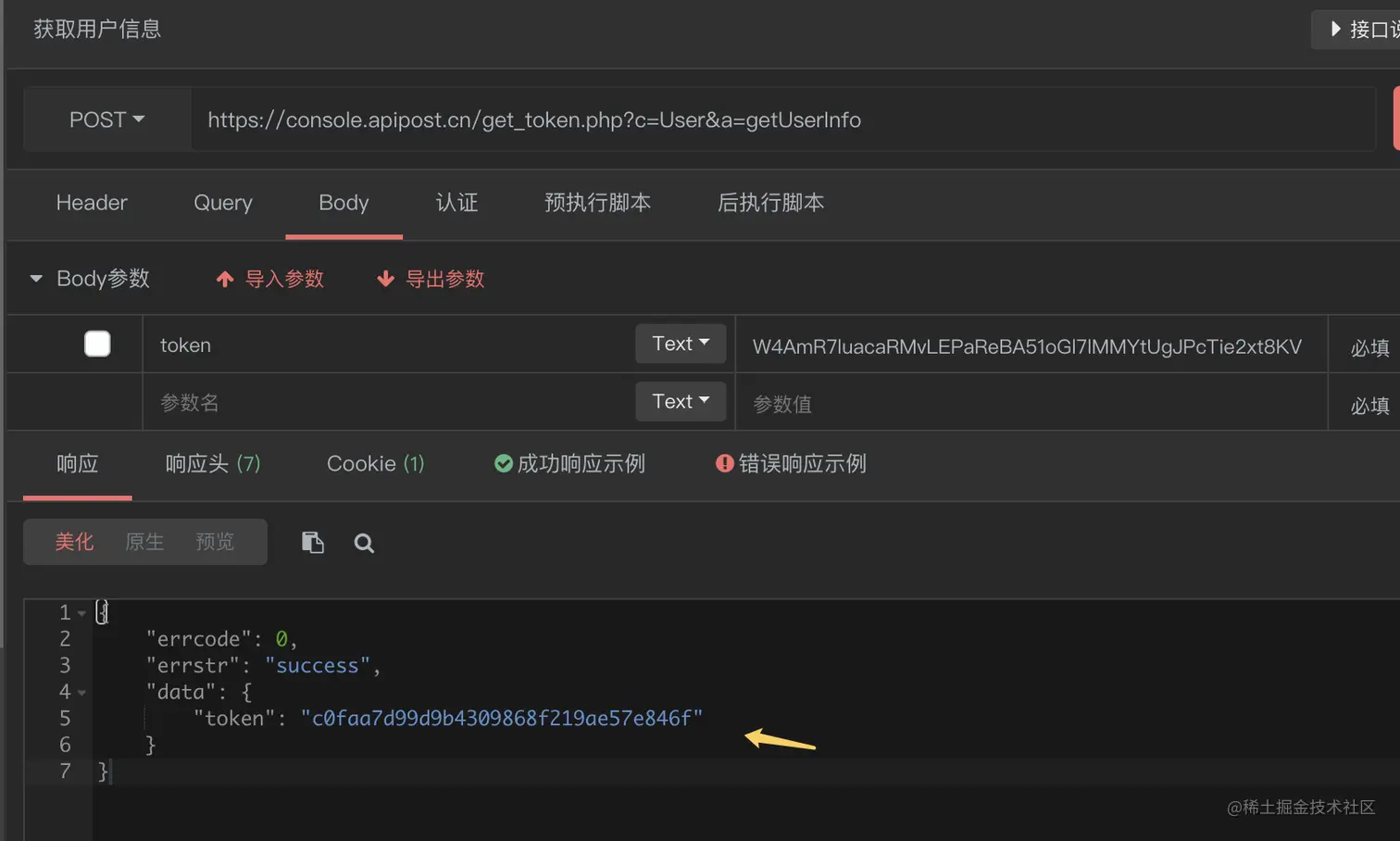The width and height of the screenshot is (1400, 841).
Task: Click the request URL field
Action: [782, 119]
